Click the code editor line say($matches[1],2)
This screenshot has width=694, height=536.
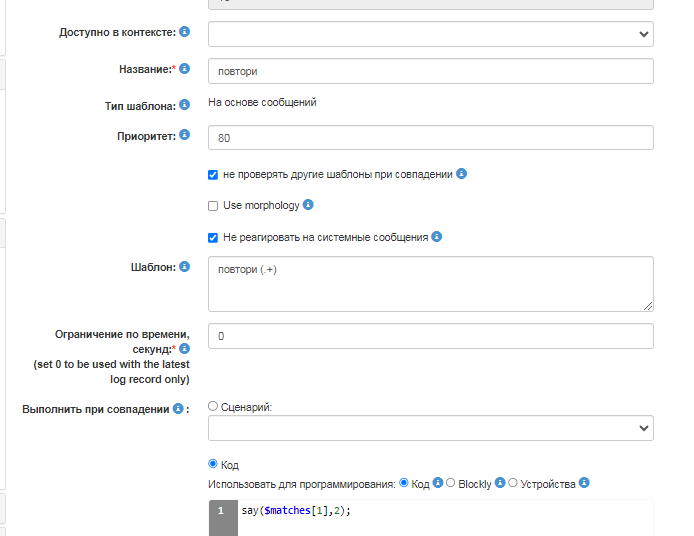[x=296, y=510]
